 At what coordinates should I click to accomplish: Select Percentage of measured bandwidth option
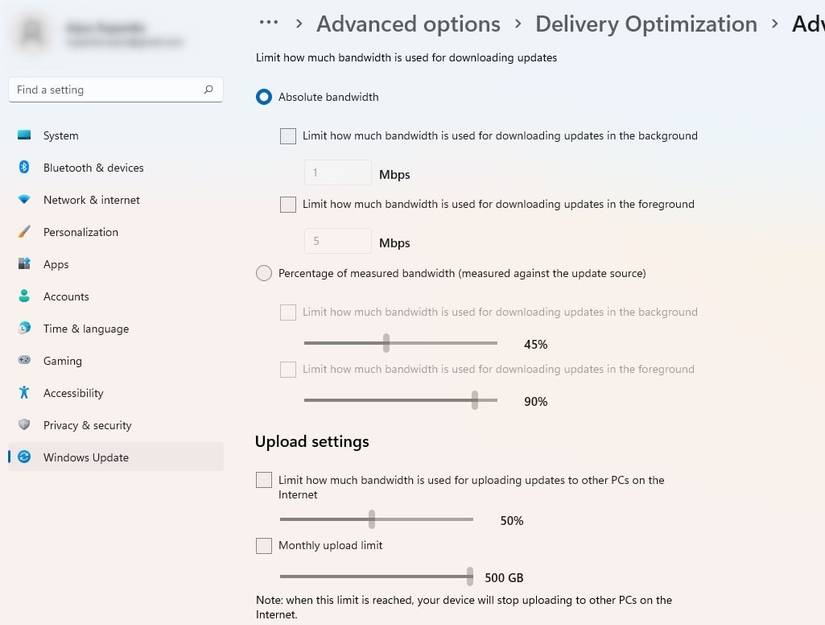(264, 273)
